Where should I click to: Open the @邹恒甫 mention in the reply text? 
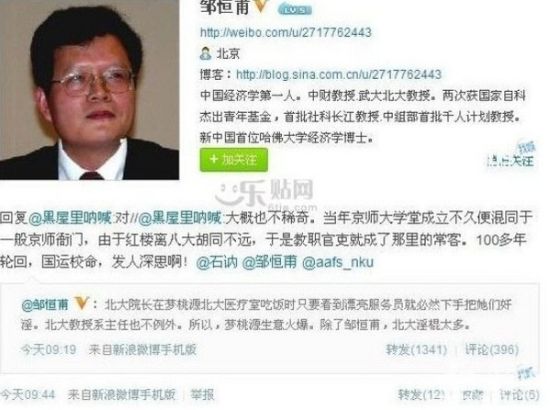tap(269, 262)
